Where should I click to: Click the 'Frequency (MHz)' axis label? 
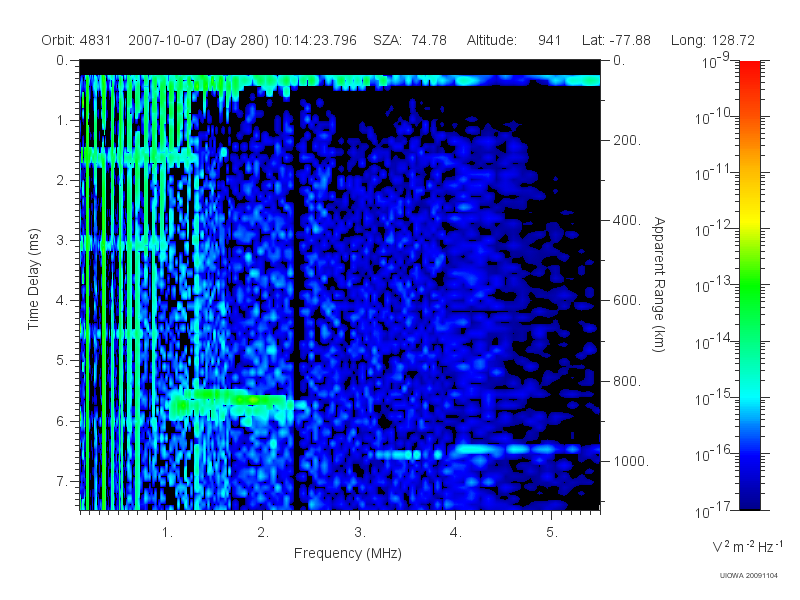(347, 553)
